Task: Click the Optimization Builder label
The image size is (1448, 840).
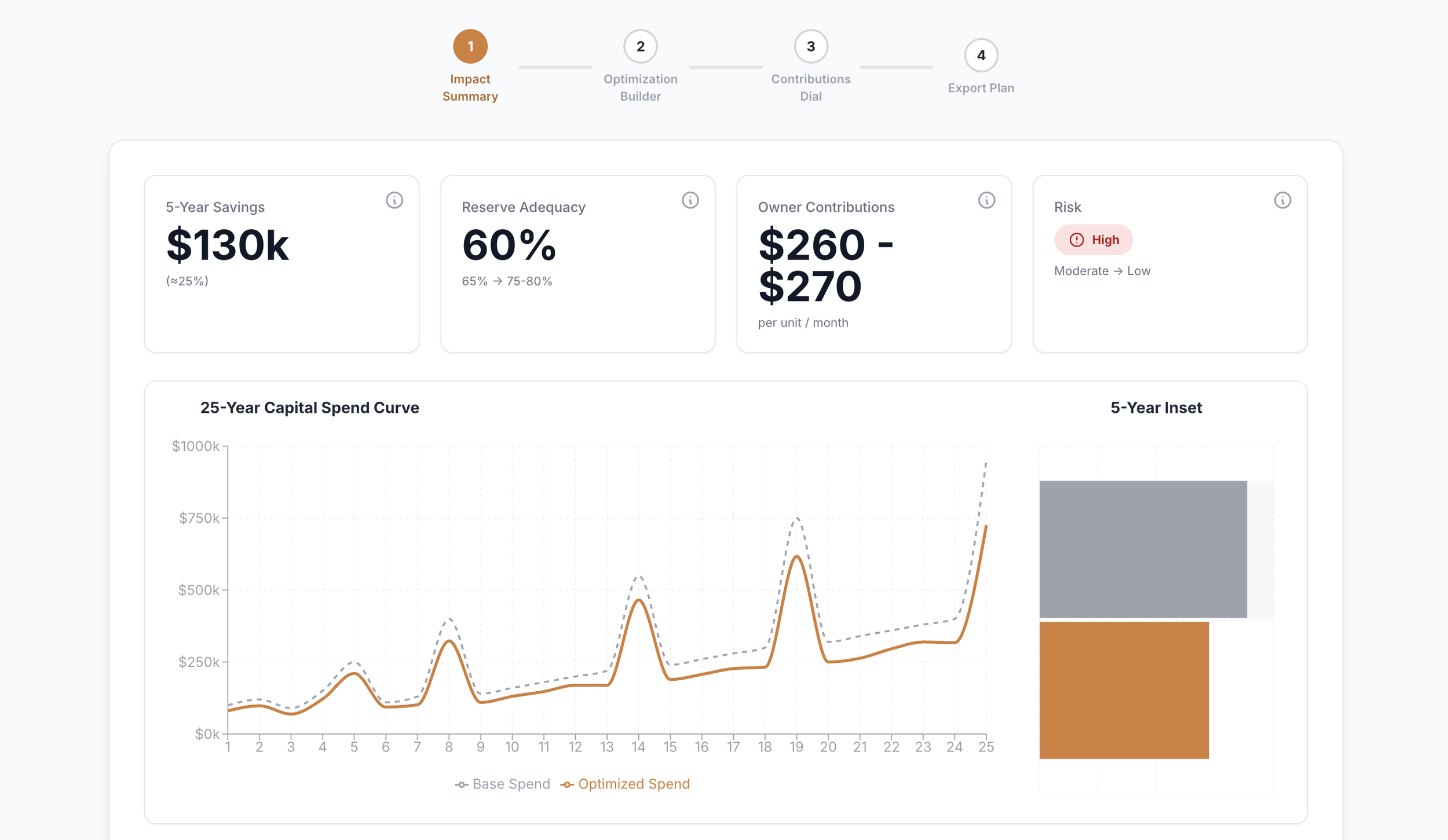Action: point(641,87)
